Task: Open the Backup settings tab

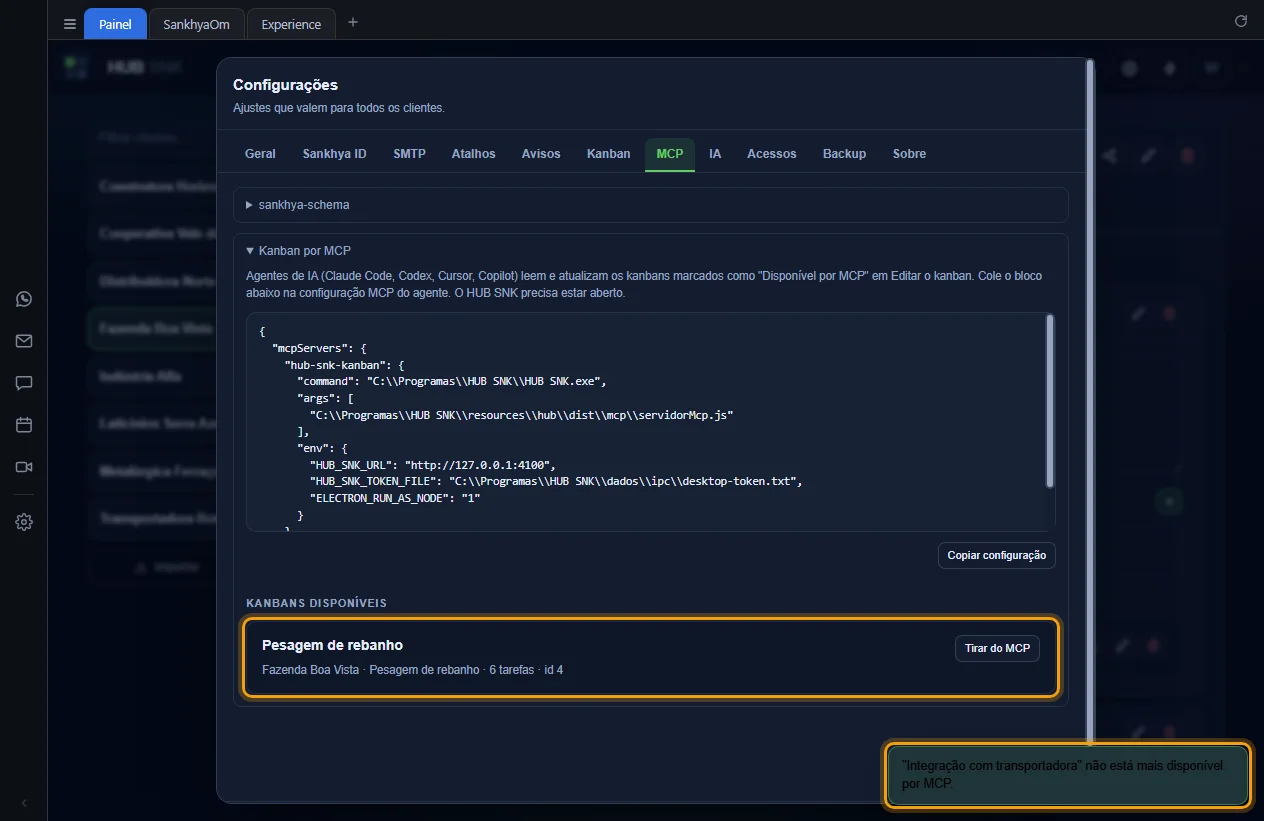Action: pyautogui.click(x=844, y=154)
